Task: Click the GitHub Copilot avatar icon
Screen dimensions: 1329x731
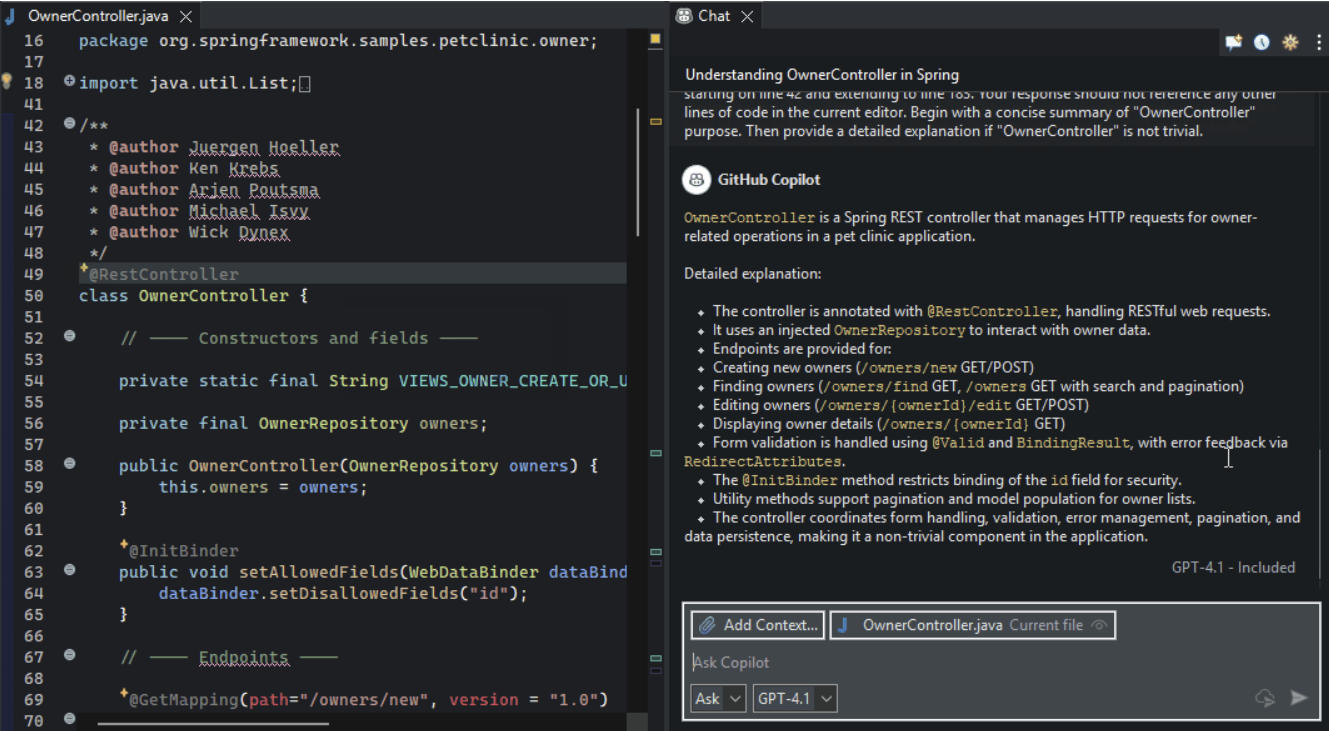Action: pos(697,180)
